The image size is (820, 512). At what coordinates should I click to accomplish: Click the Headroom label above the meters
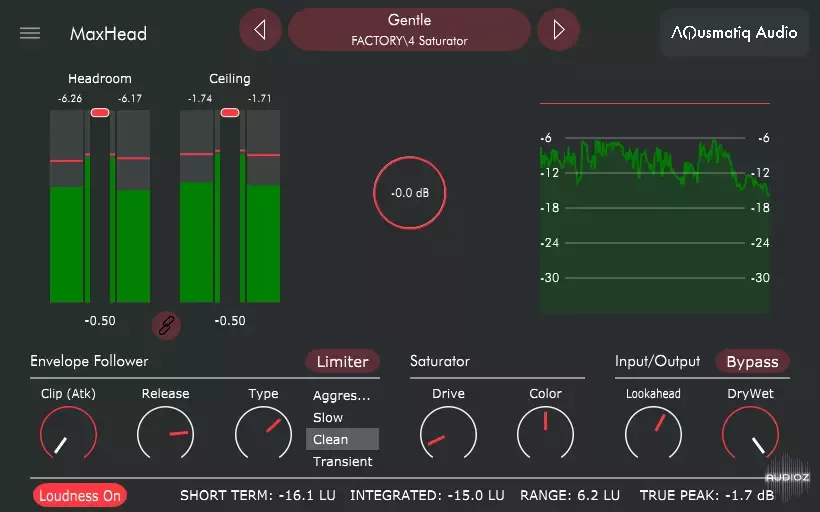[100, 78]
